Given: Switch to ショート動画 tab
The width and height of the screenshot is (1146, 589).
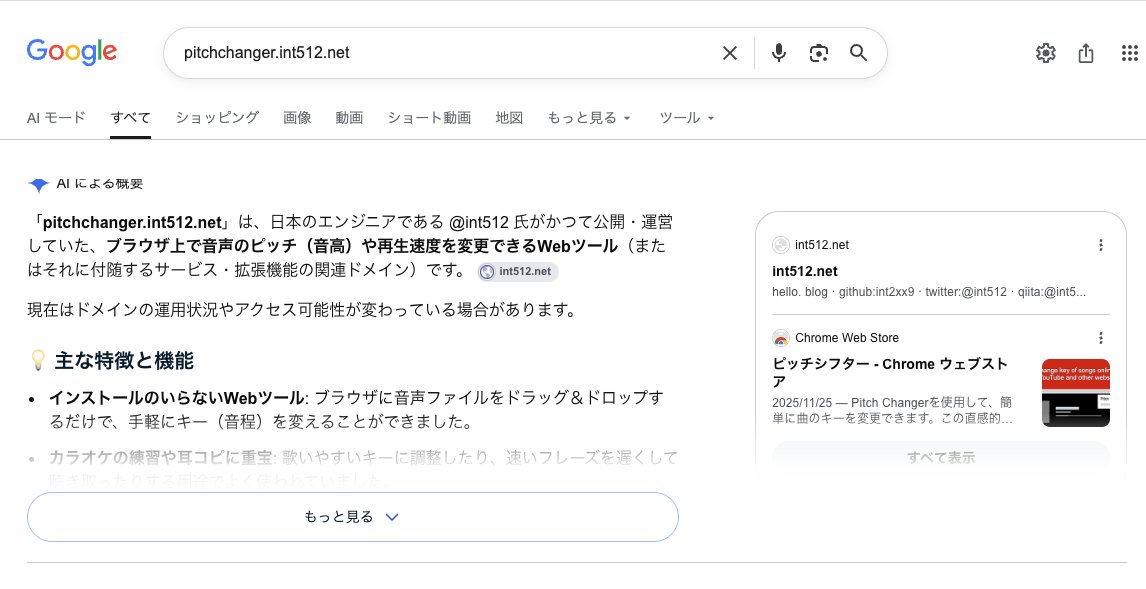Looking at the screenshot, I should click(x=429, y=118).
